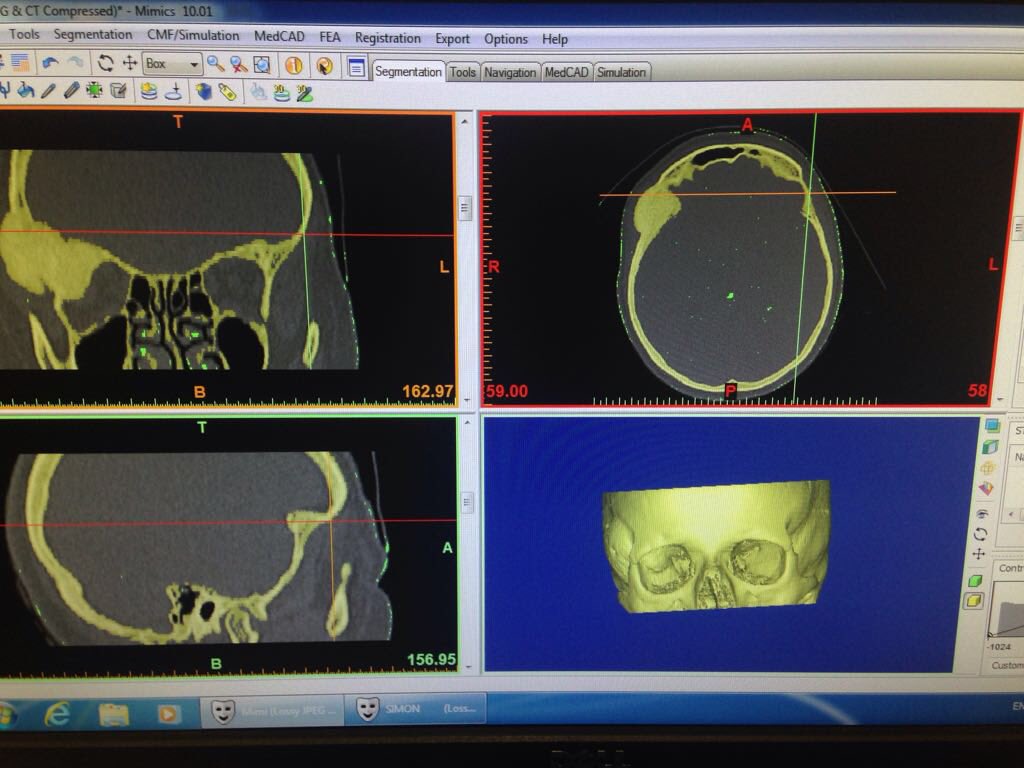Click the Zoom magnifier icon
Screen dimensions: 1024x768
[x=215, y=64]
